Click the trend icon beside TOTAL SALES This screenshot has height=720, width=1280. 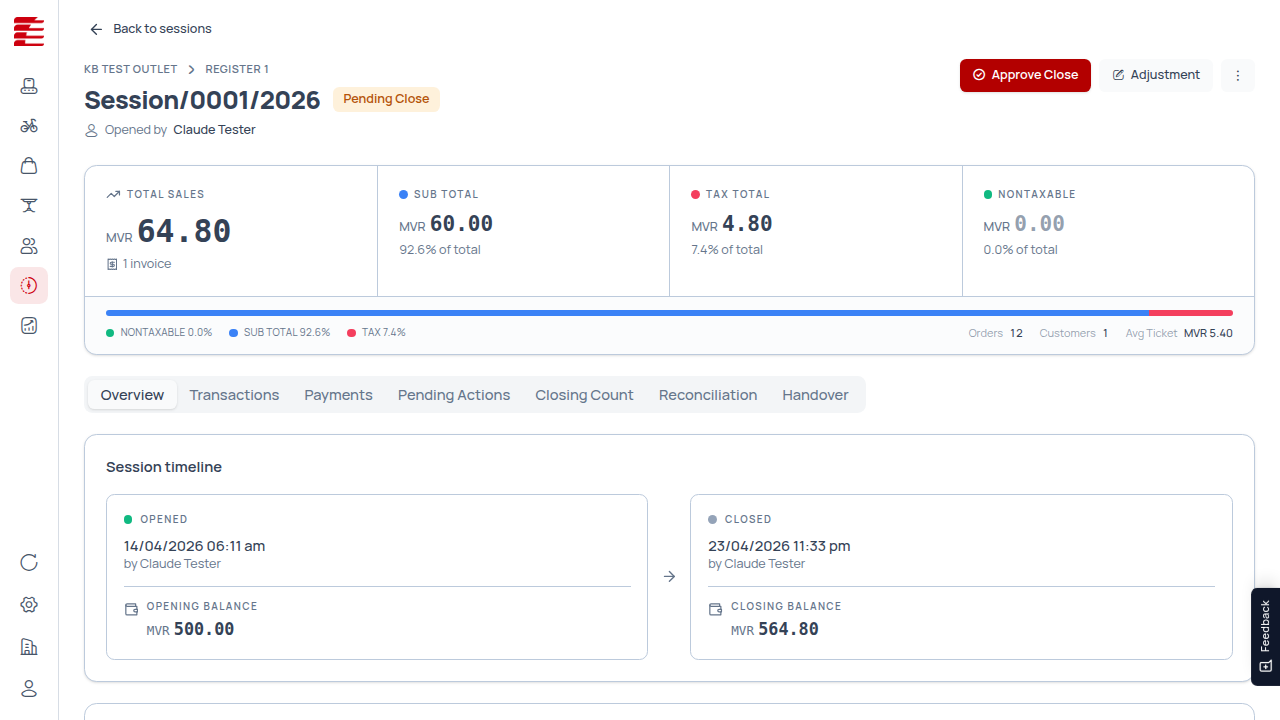tap(113, 194)
